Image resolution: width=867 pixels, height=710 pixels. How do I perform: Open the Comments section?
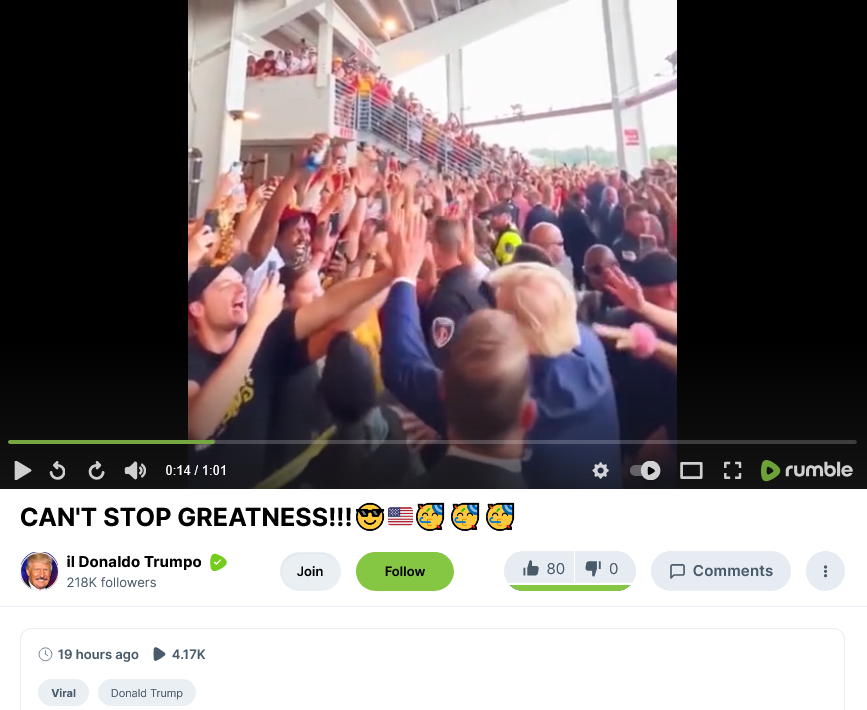pyautogui.click(x=720, y=571)
